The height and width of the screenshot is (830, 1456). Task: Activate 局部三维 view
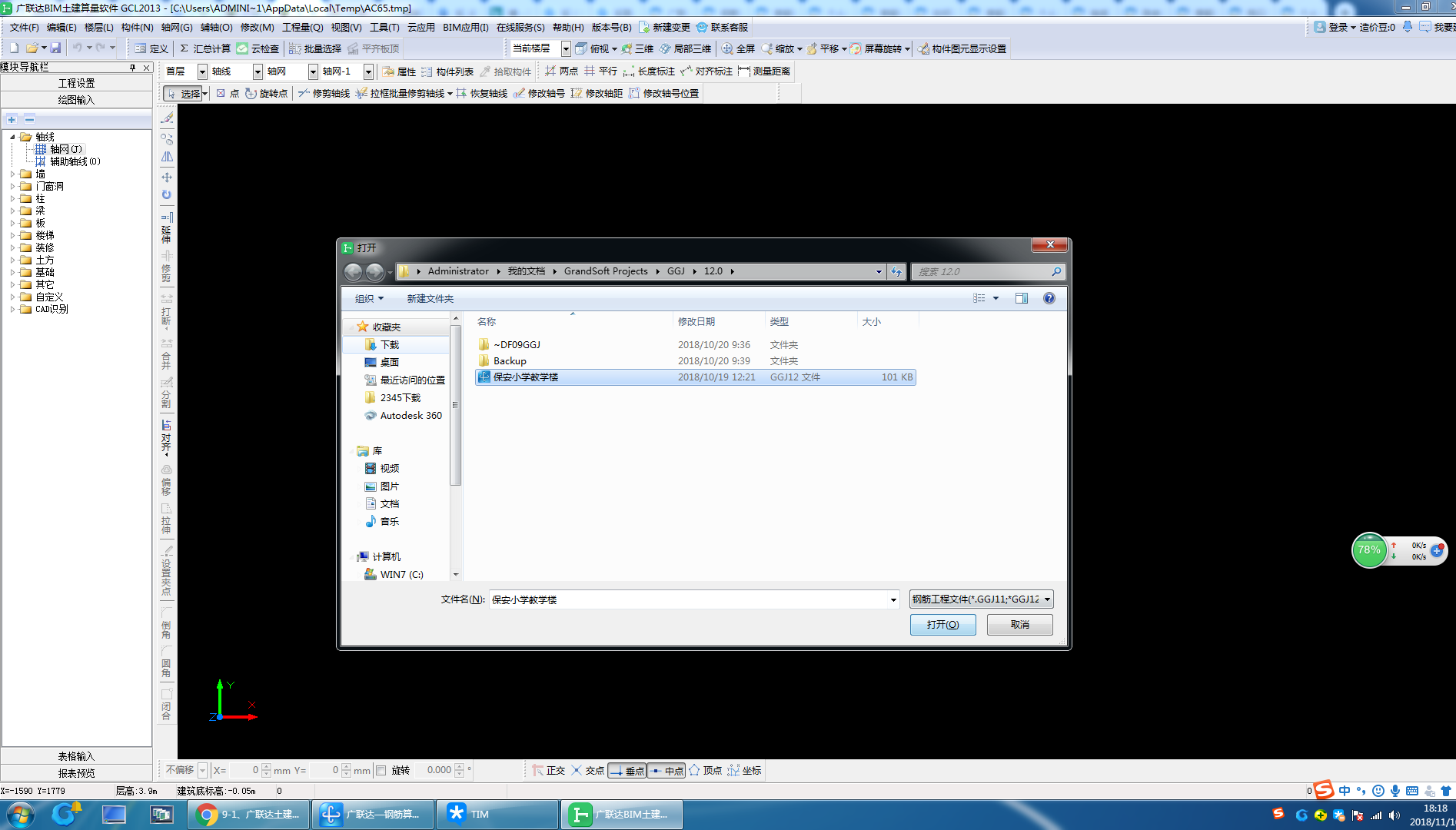[685, 48]
